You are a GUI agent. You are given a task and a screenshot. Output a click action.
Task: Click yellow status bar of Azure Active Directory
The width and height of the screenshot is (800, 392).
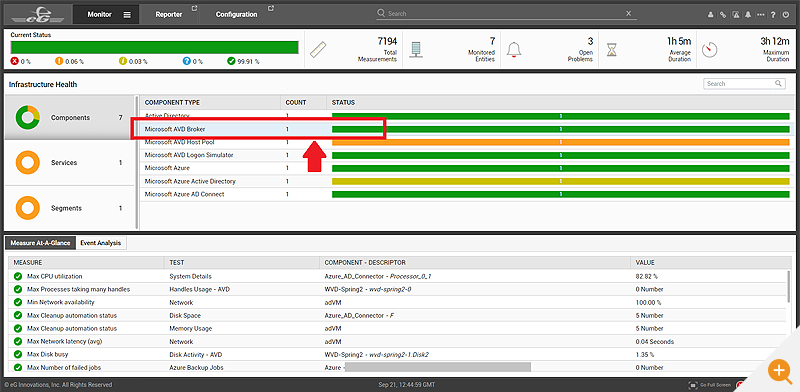point(561,181)
